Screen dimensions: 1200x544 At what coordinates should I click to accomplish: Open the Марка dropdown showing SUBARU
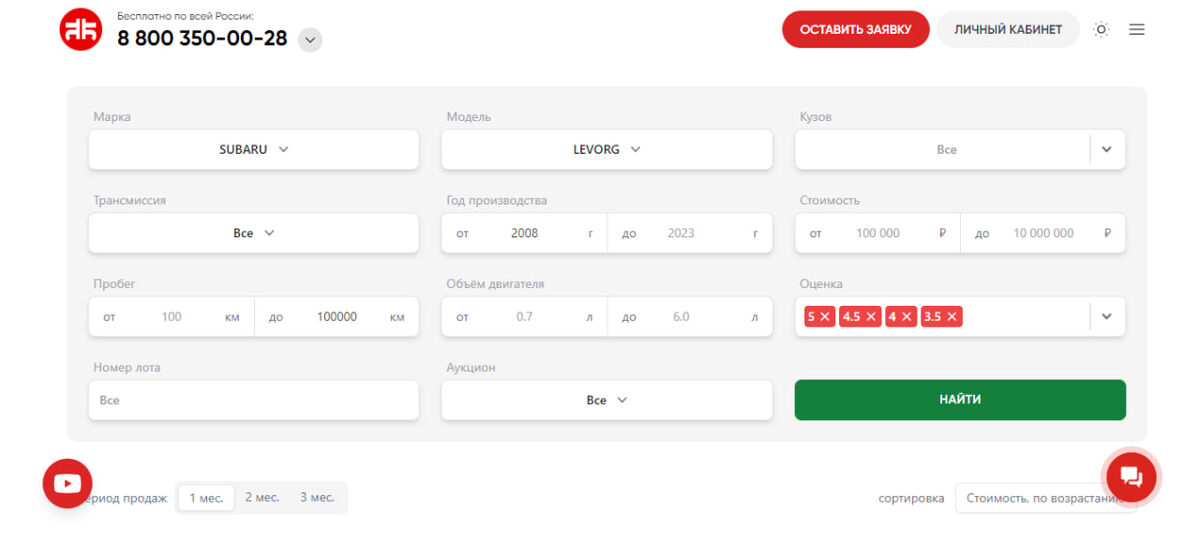pyautogui.click(x=254, y=150)
